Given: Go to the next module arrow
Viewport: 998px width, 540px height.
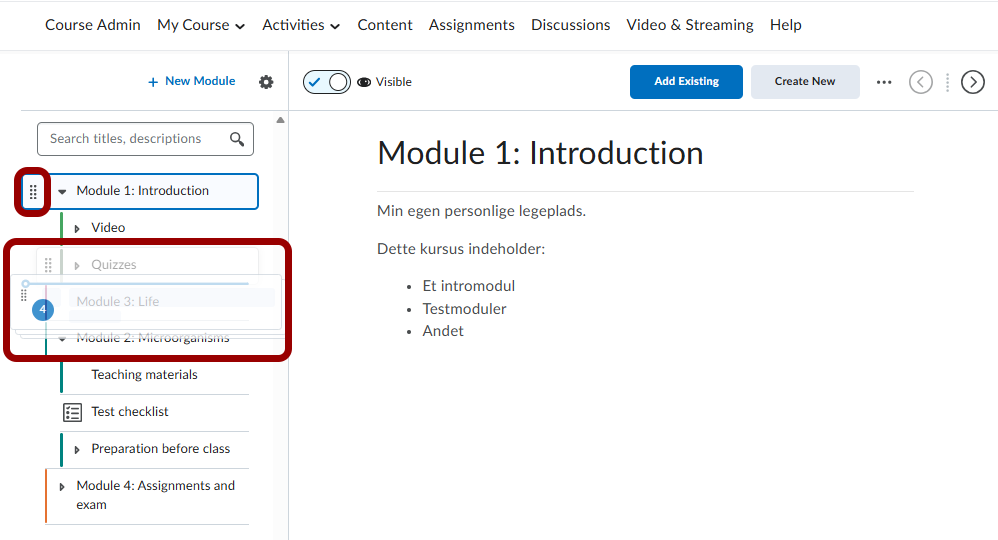Looking at the screenshot, I should (x=972, y=82).
